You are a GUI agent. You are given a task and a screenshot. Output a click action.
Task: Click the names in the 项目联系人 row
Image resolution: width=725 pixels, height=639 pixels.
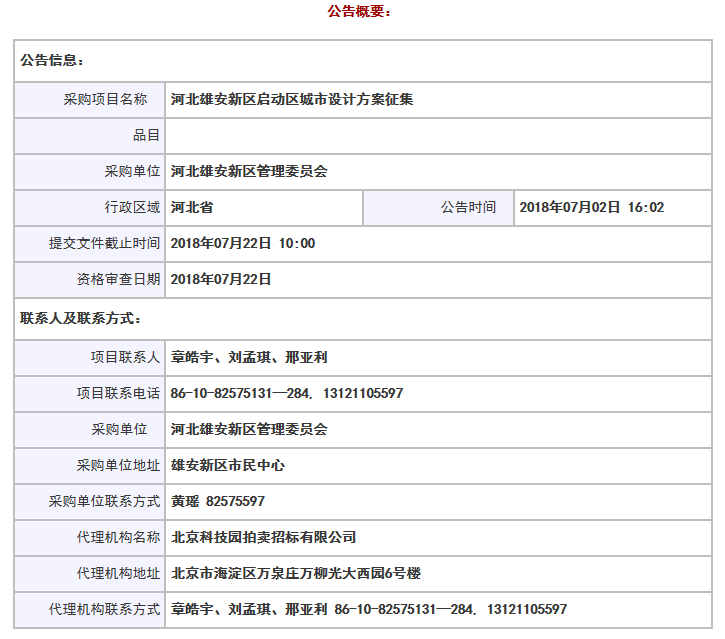(250, 357)
